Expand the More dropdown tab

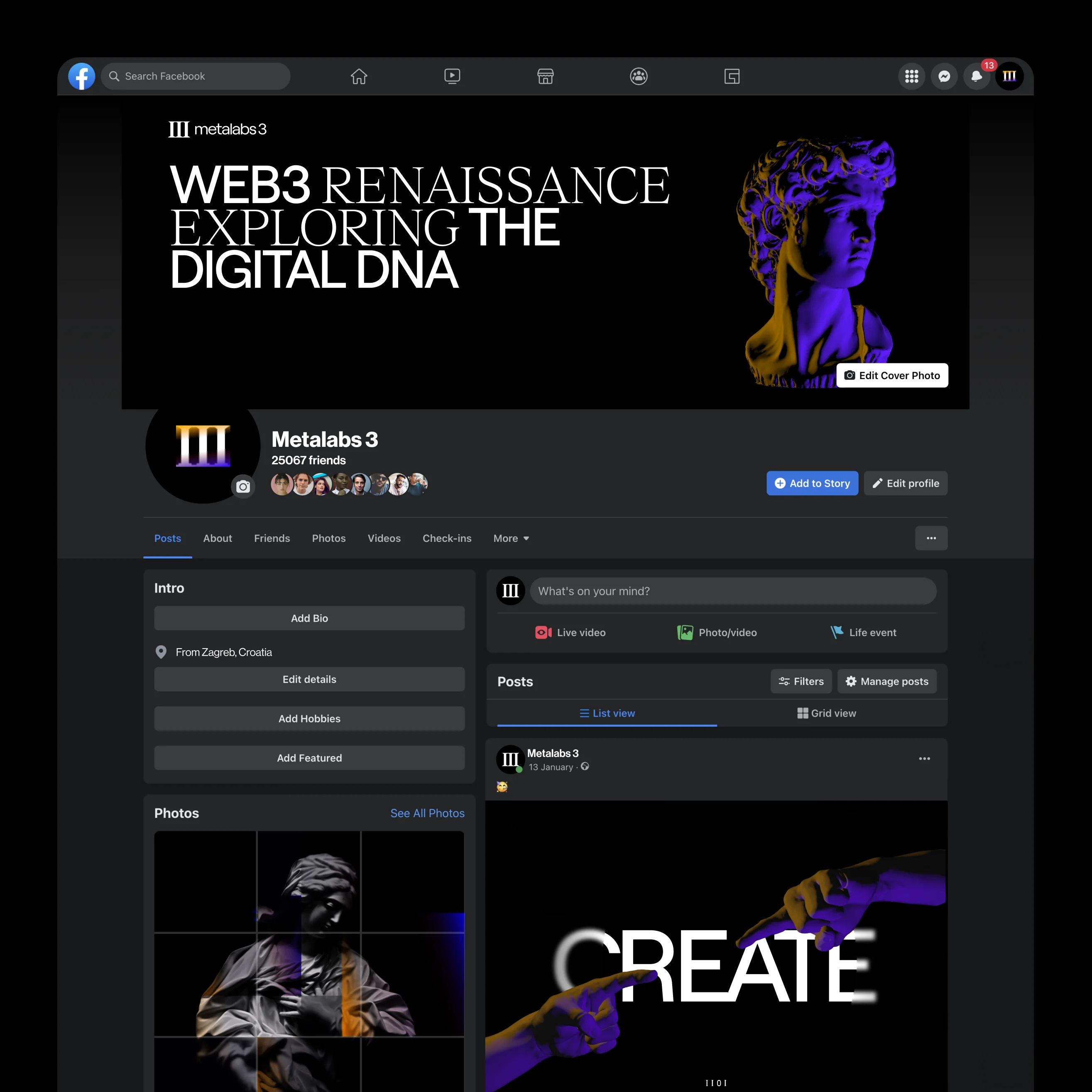tap(512, 538)
